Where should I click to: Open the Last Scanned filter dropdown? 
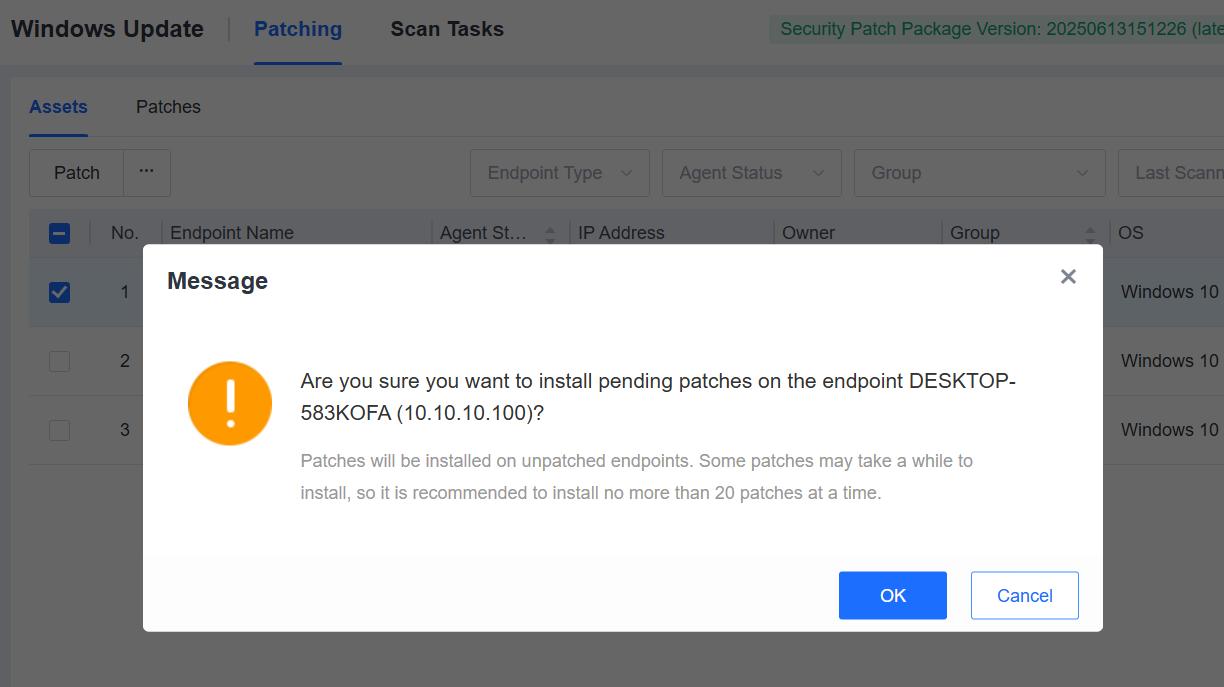coord(1171,173)
